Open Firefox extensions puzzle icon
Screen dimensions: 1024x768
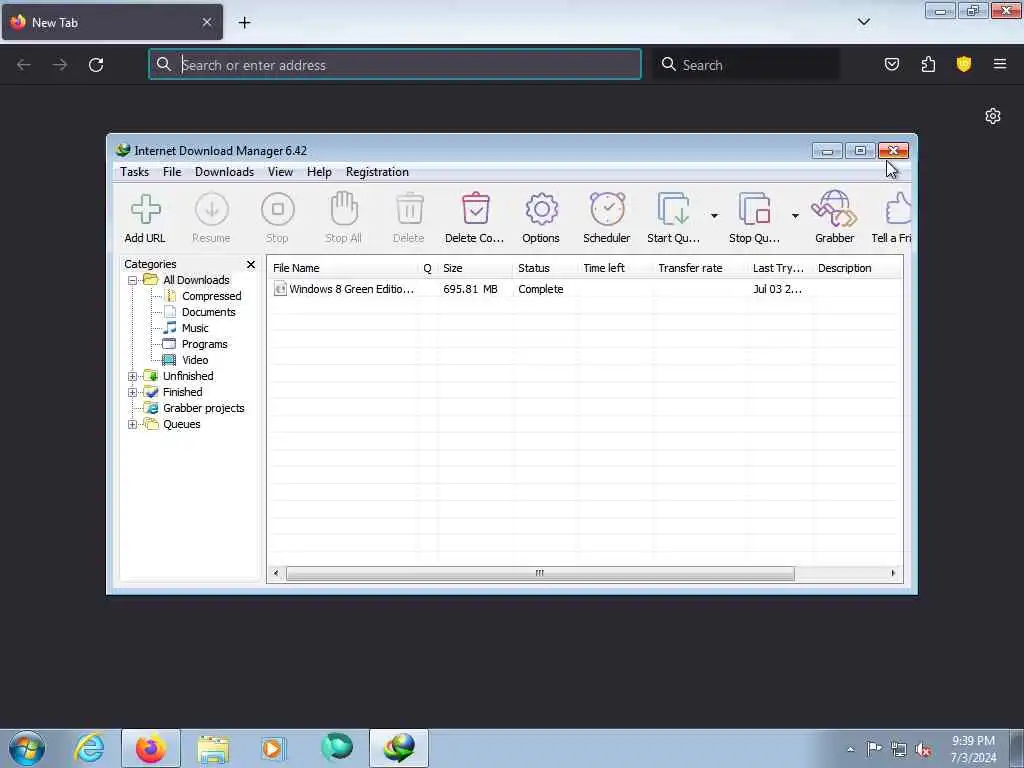pyautogui.click(x=928, y=64)
